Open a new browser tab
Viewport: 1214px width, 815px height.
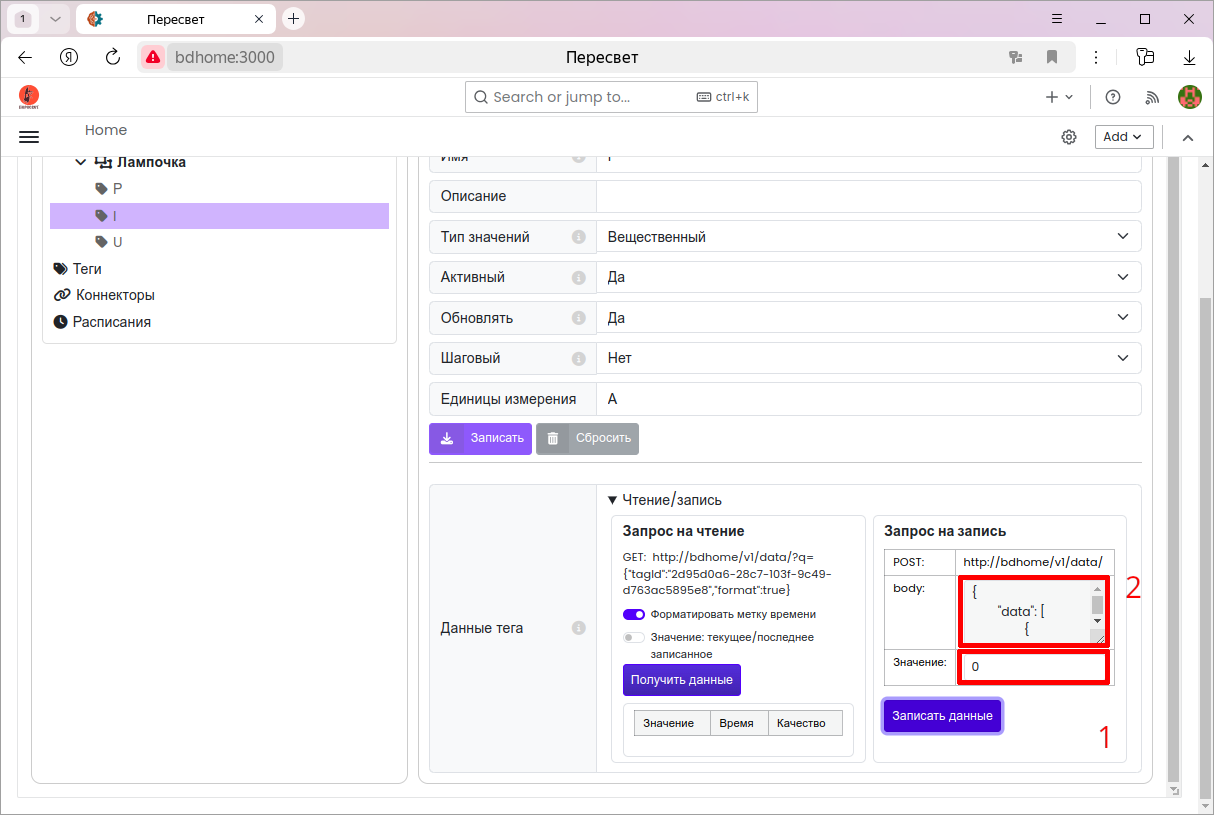293,19
